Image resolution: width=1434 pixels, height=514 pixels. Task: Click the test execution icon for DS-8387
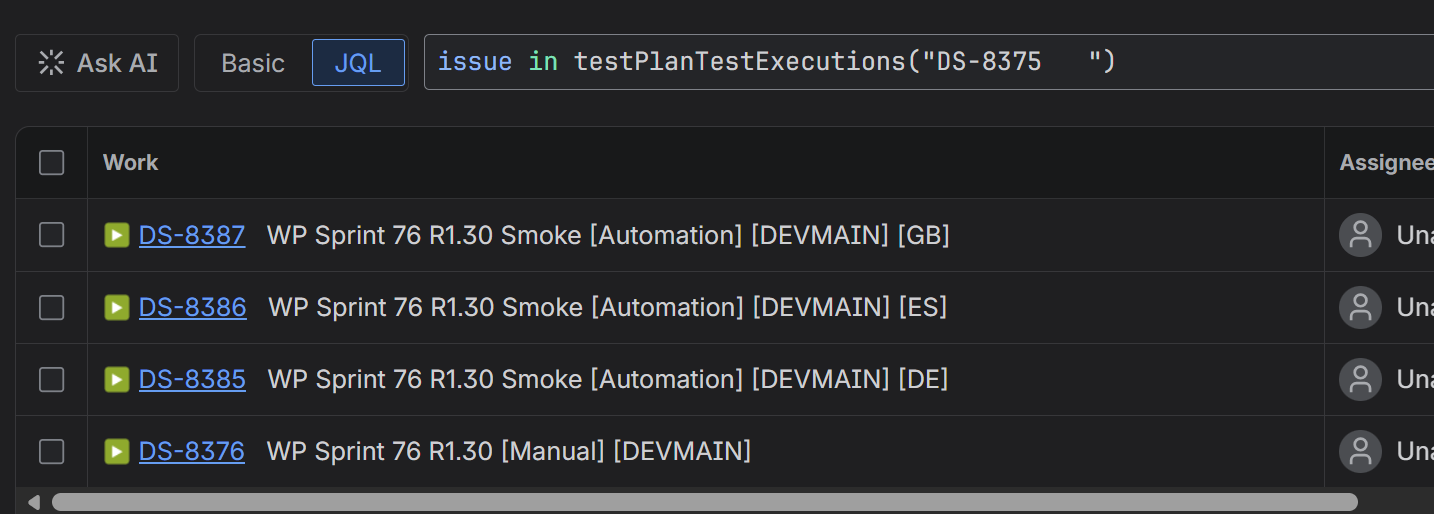pyautogui.click(x=117, y=235)
